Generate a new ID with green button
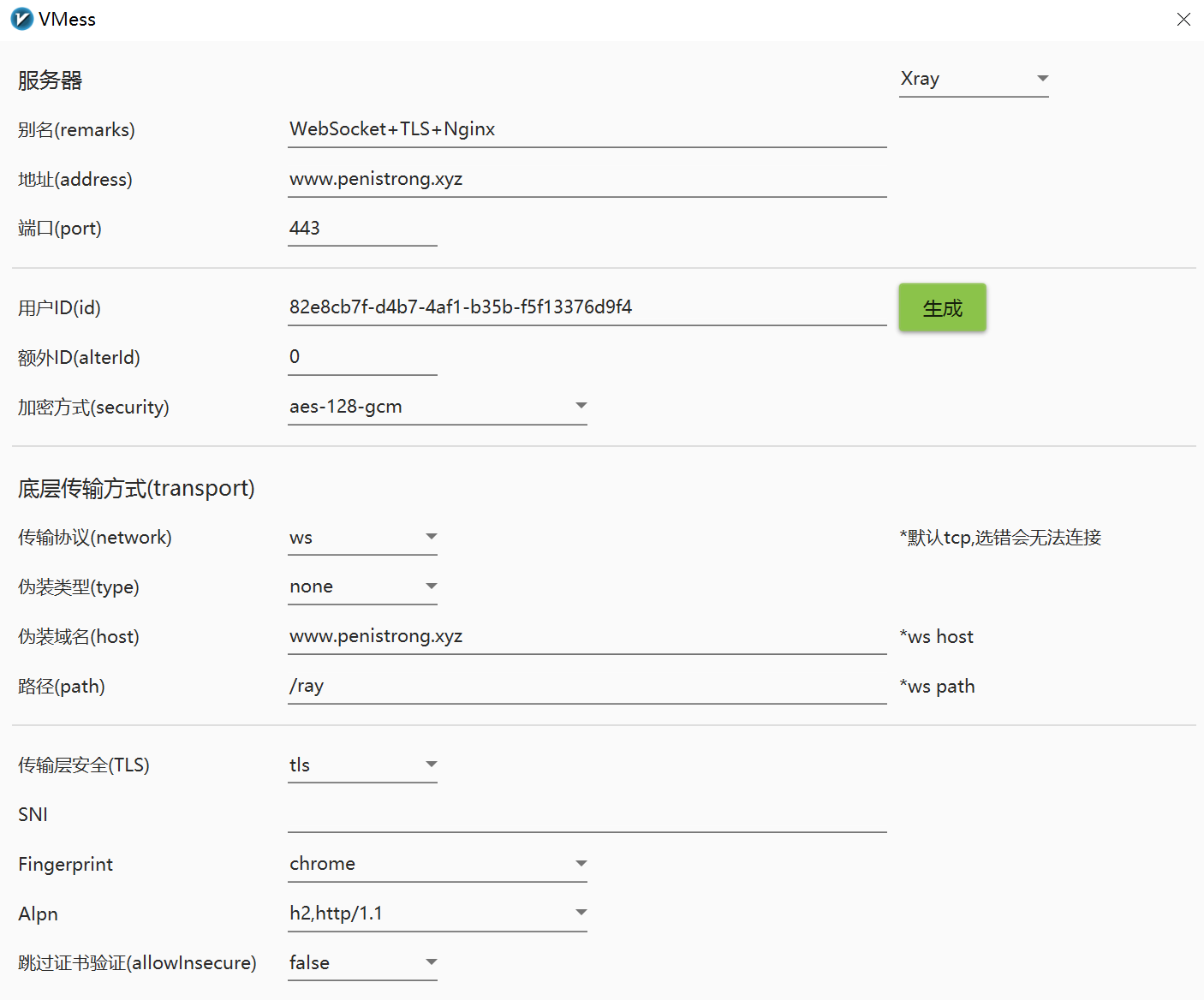 tap(942, 307)
